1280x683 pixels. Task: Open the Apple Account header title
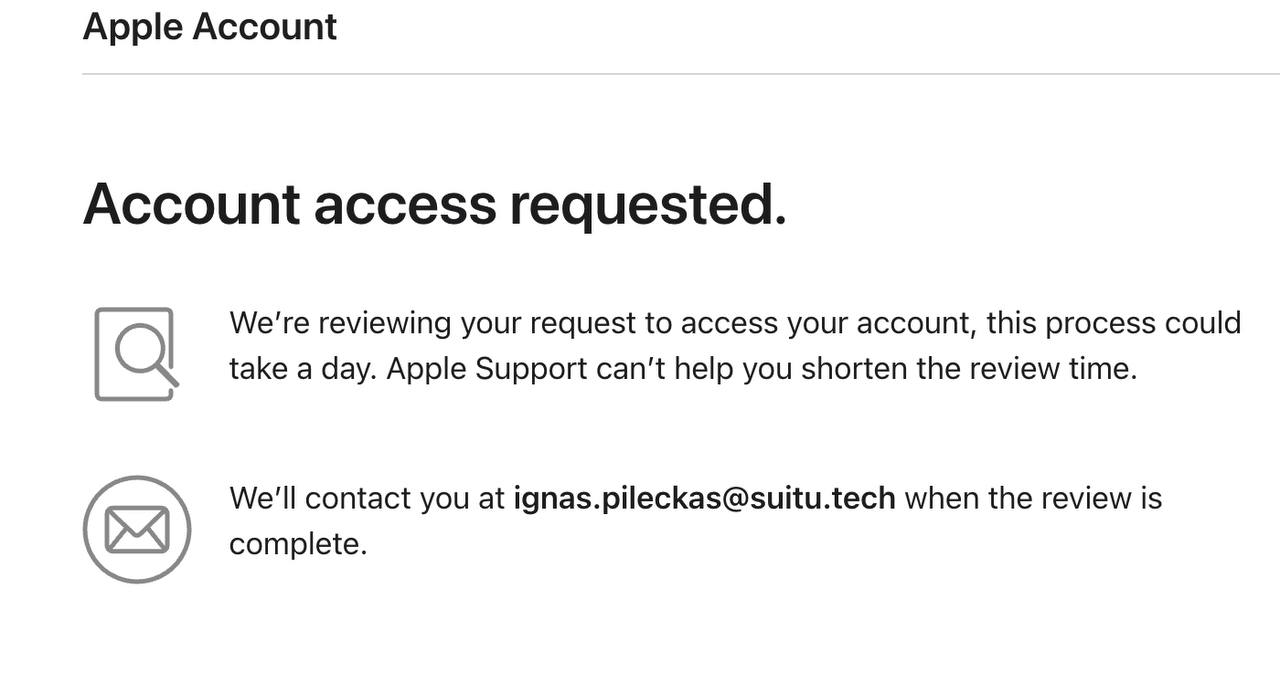(x=210, y=27)
